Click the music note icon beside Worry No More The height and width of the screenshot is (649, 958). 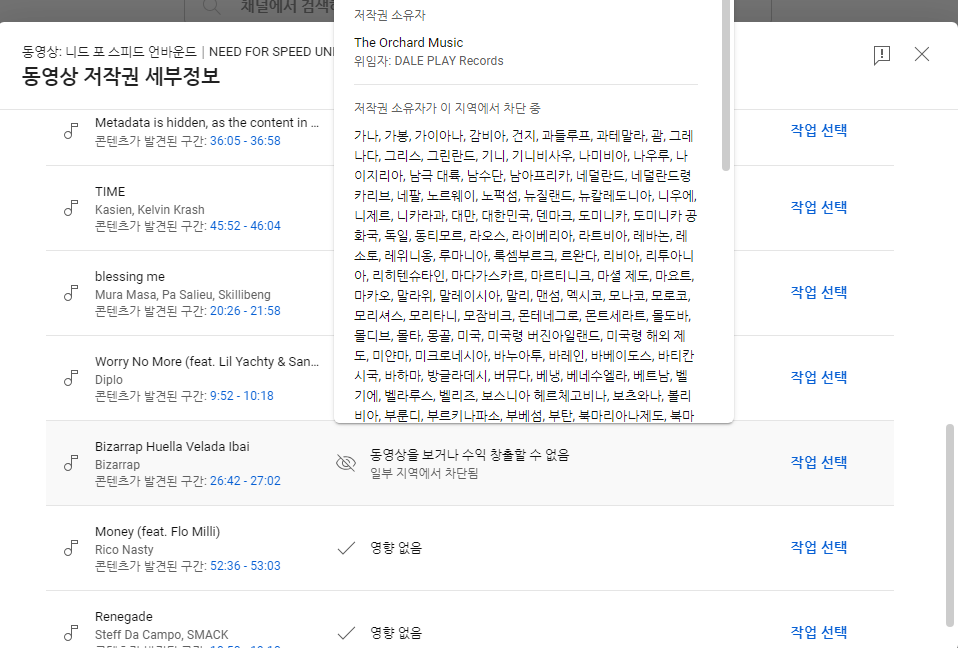coord(71,378)
